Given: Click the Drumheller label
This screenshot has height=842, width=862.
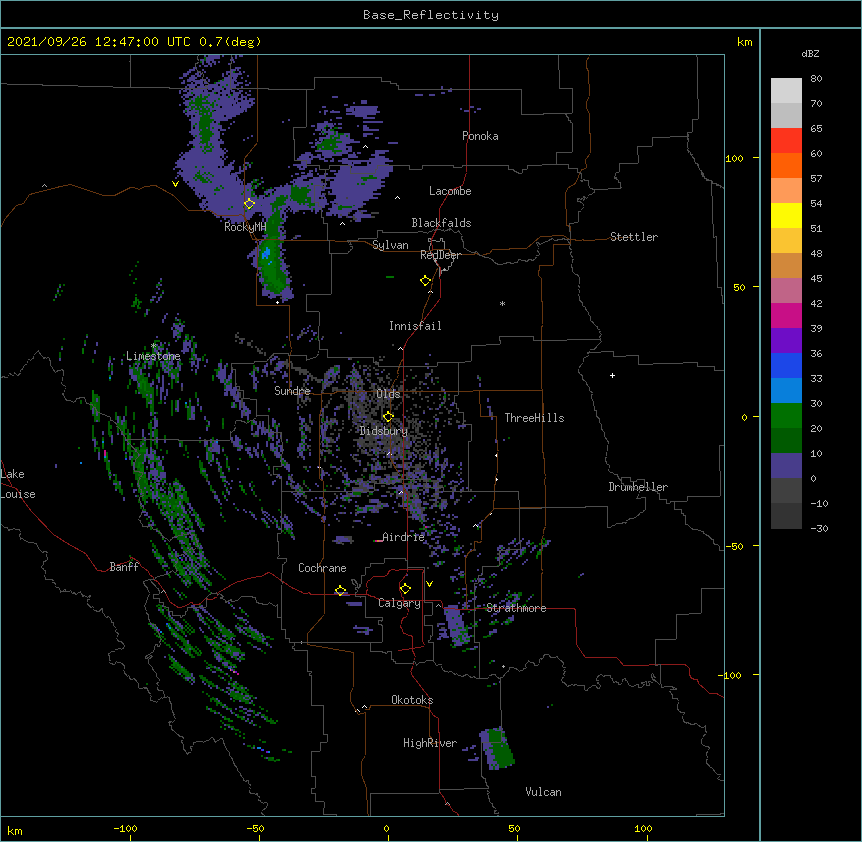Looking at the screenshot, I should pos(638,487).
